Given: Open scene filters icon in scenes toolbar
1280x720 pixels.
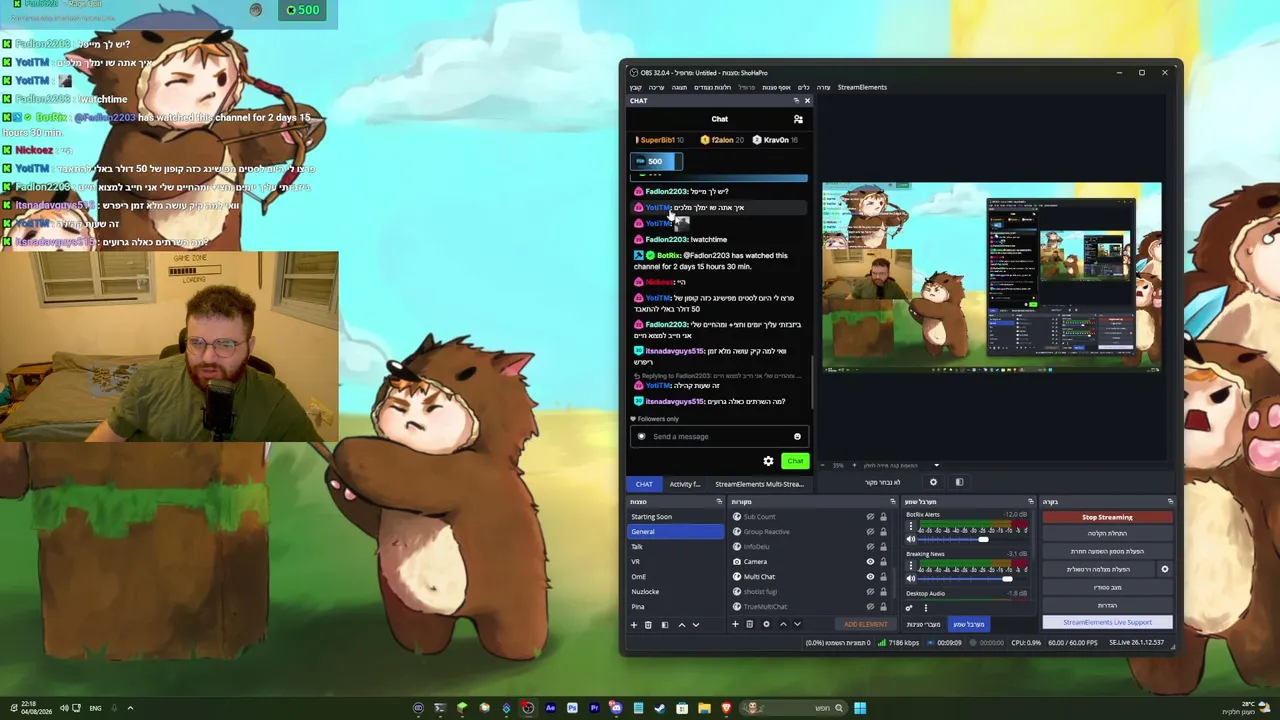Looking at the screenshot, I should (665, 625).
